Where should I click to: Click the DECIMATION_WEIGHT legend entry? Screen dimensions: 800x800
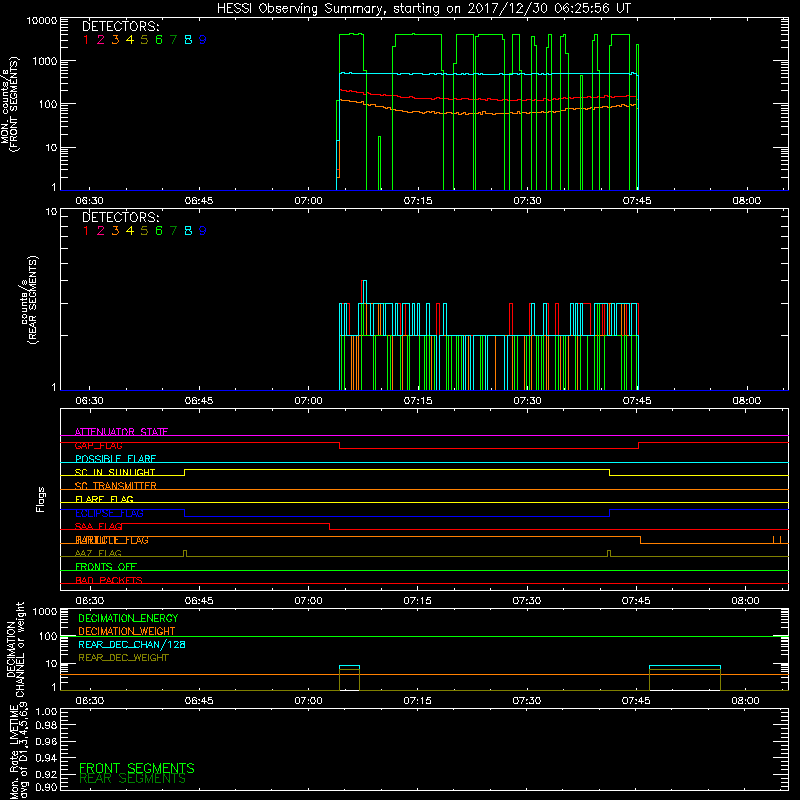pyautogui.click(x=127, y=631)
